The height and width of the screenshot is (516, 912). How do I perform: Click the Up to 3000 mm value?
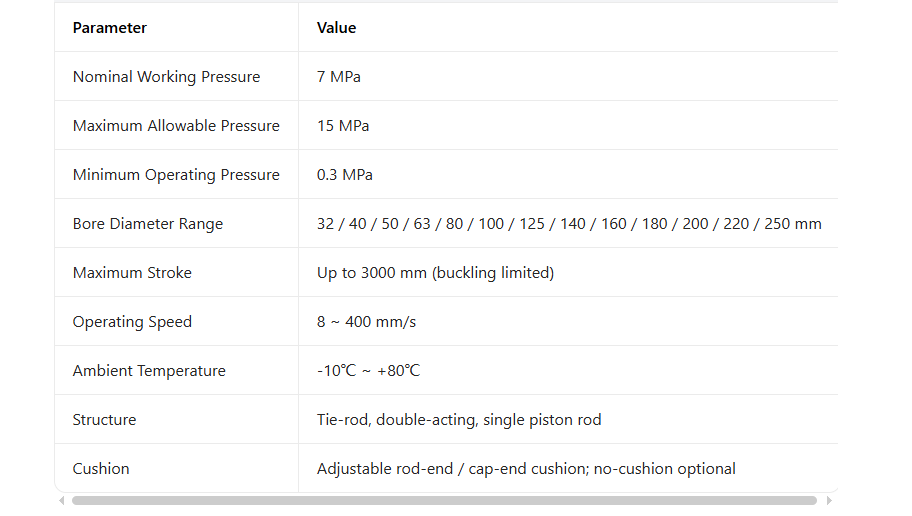(x=435, y=273)
